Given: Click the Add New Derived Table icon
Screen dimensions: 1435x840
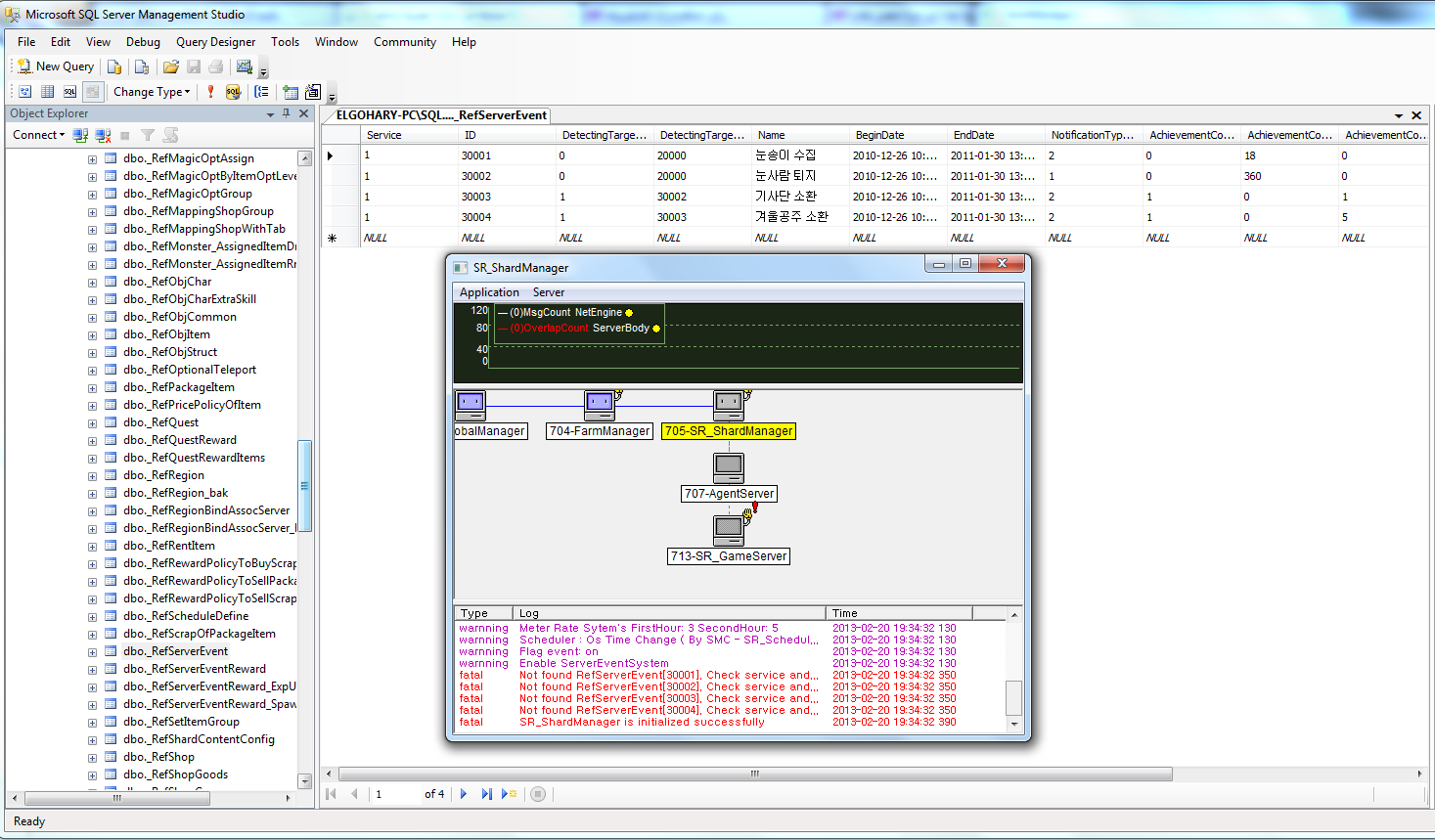Looking at the screenshot, I should tap(313, 92).
